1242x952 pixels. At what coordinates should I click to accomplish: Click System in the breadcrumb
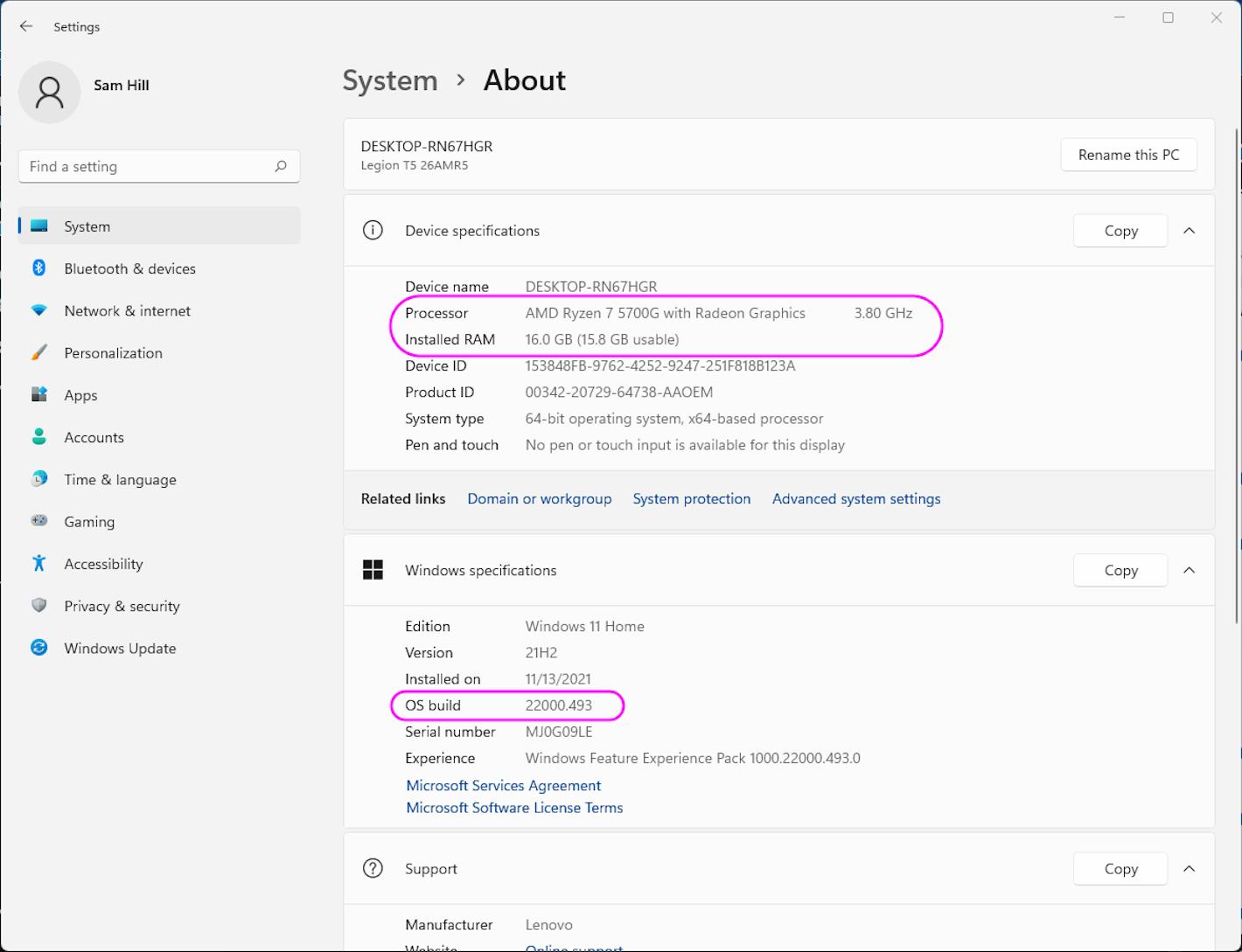[390, 80]
